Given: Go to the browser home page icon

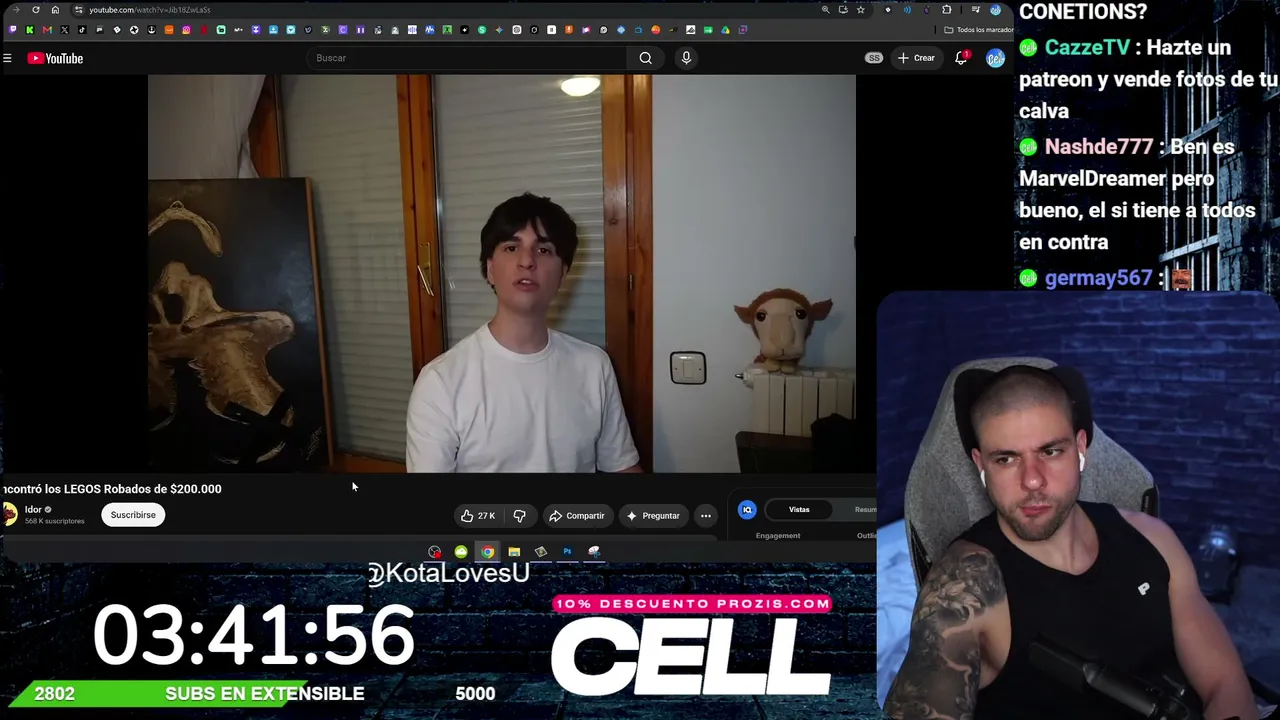Looking at the screenshot, I should pos(55,10).
